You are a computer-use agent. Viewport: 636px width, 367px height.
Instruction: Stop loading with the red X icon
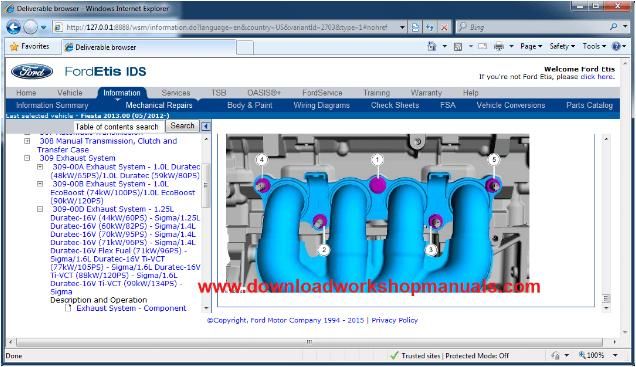click(x=444, y=28)
